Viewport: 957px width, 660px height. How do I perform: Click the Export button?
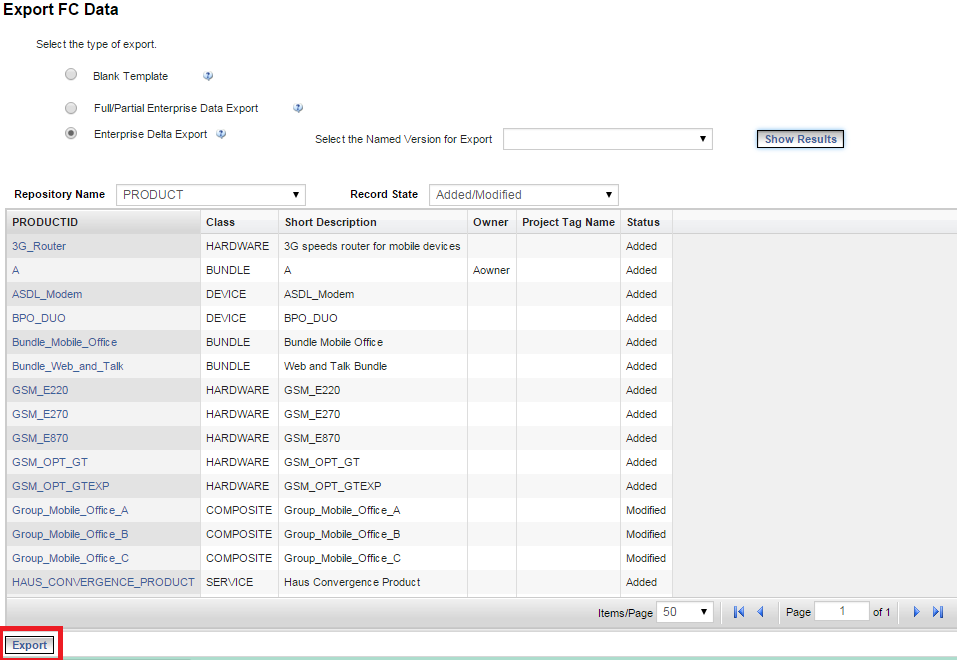(29, 645)
